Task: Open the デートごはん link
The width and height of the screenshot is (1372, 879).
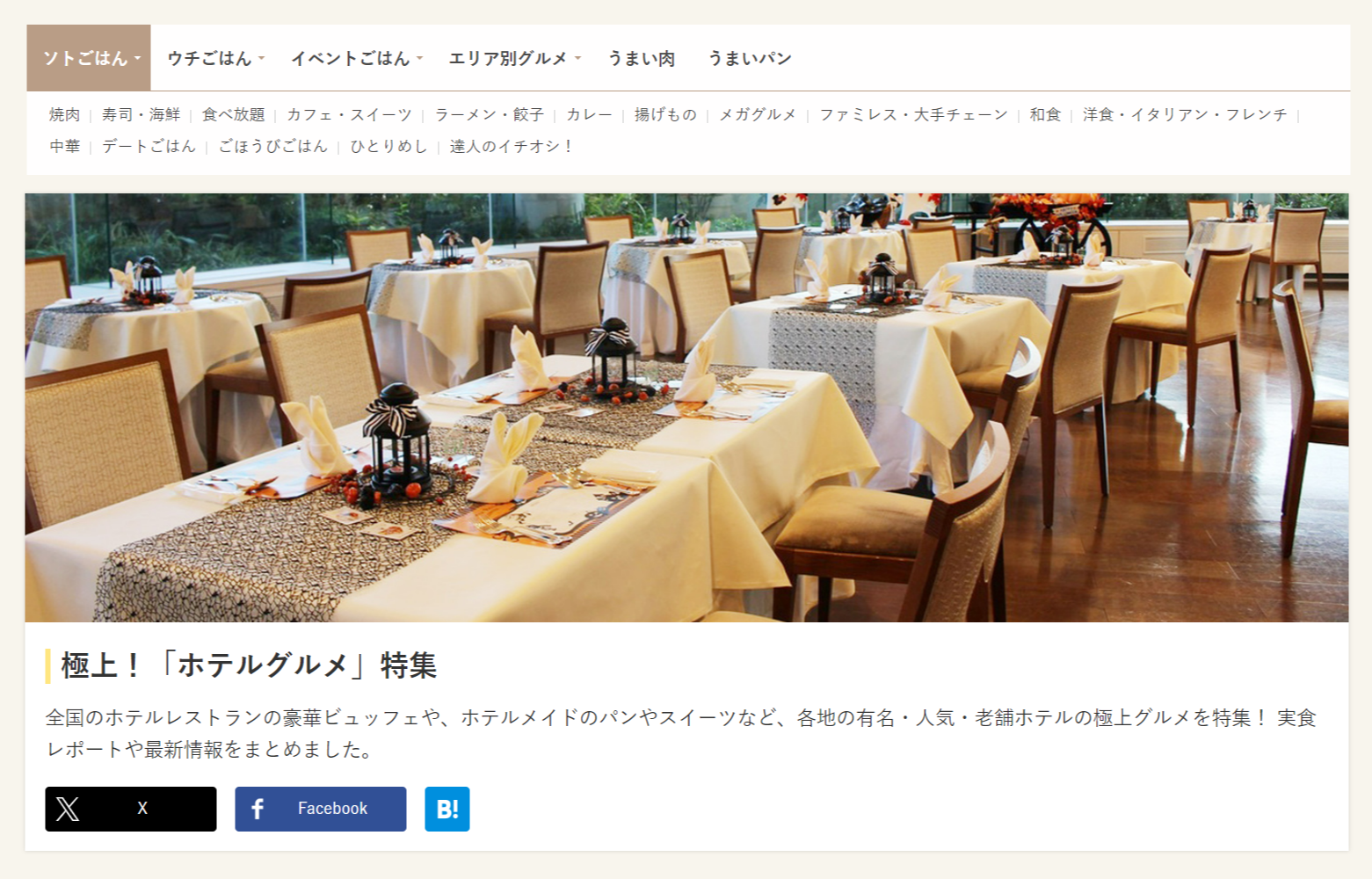Action: [x=149, y=146]
